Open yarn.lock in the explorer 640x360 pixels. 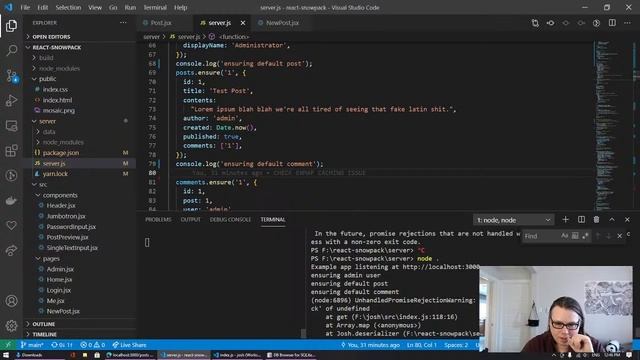pyautogui.click(x=80, y=174)
